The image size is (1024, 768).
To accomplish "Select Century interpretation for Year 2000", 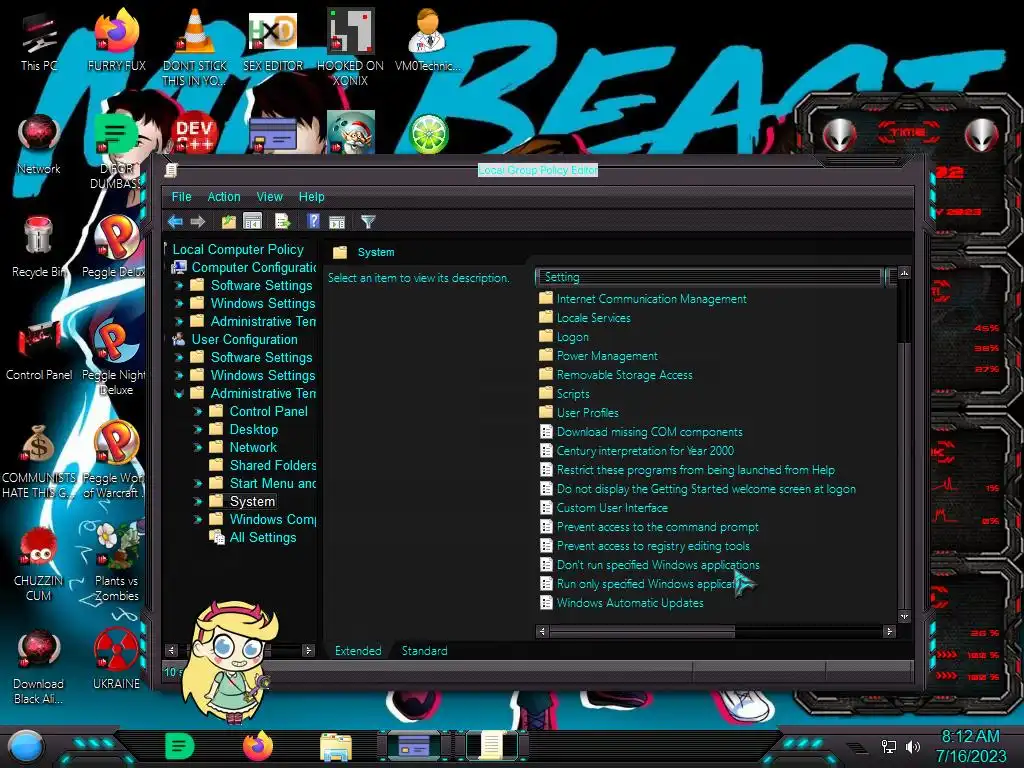I will click(x=645, y=451).
